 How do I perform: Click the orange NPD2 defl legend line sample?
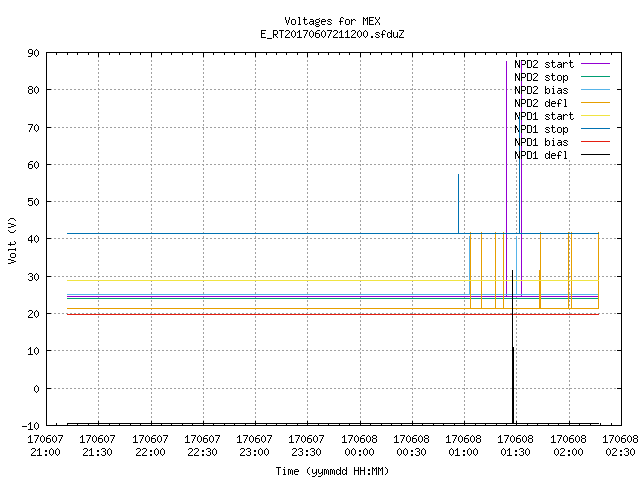pyautogui.click(x=595, y=102)
